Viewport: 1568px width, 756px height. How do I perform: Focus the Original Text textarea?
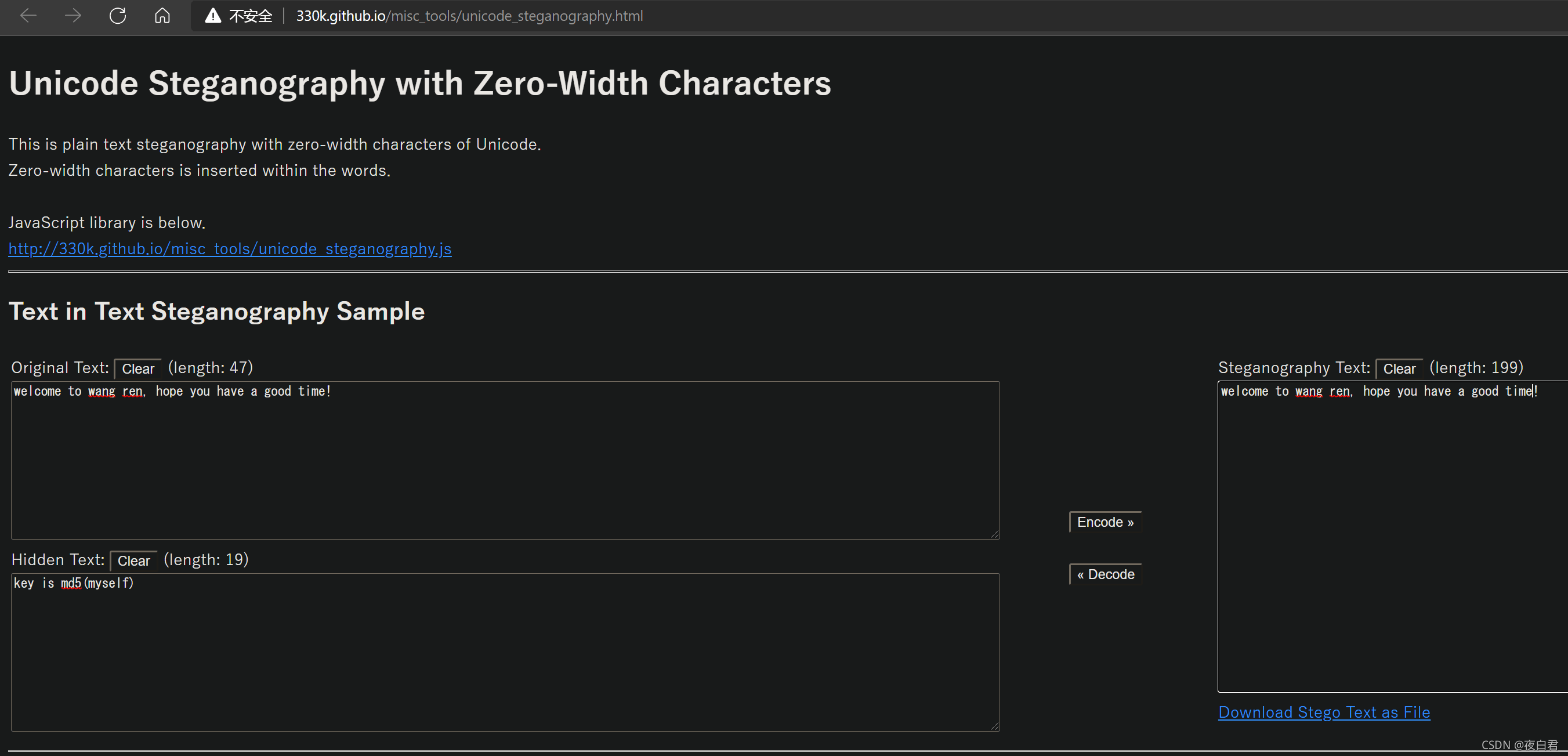click(x=505, y=460)
